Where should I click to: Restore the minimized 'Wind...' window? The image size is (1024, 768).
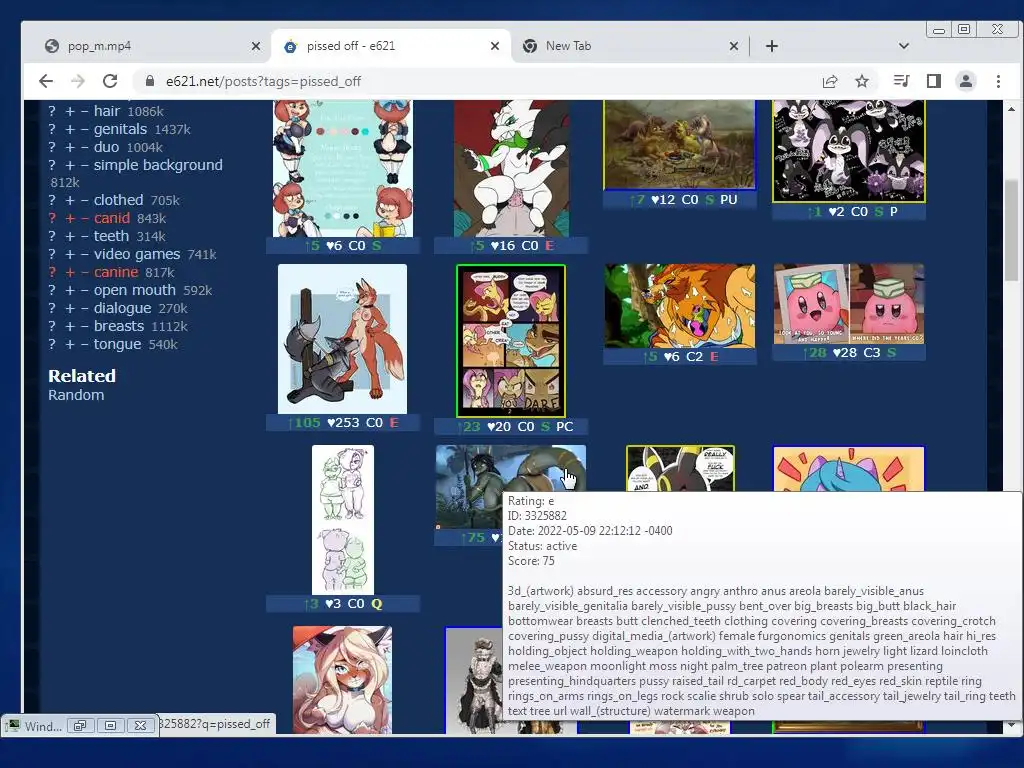click(80, 726)
